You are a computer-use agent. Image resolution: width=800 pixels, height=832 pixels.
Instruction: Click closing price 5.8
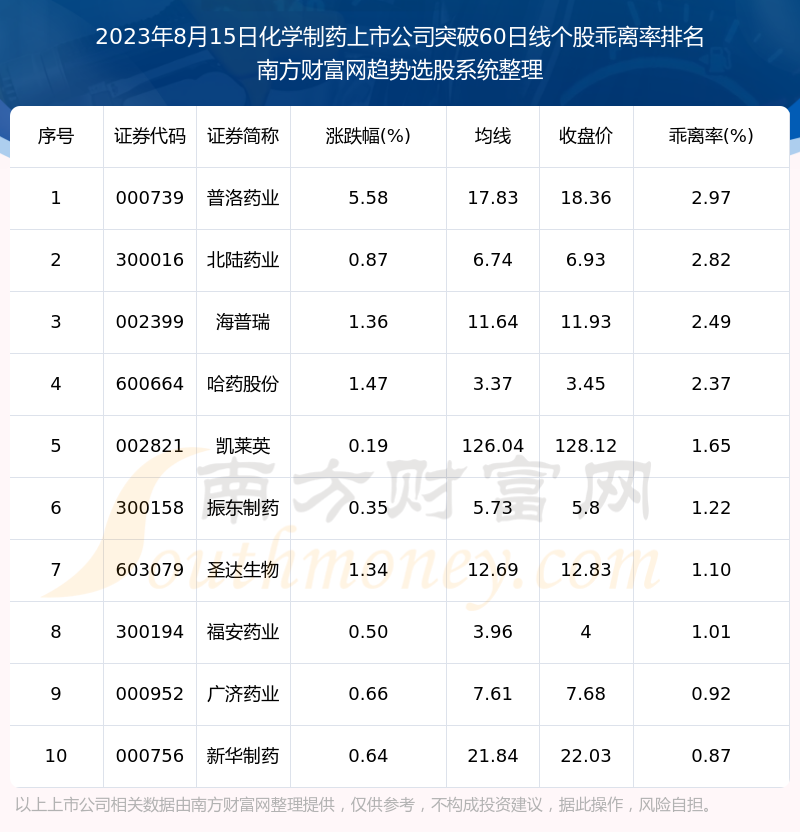click(x=586, y=508)
